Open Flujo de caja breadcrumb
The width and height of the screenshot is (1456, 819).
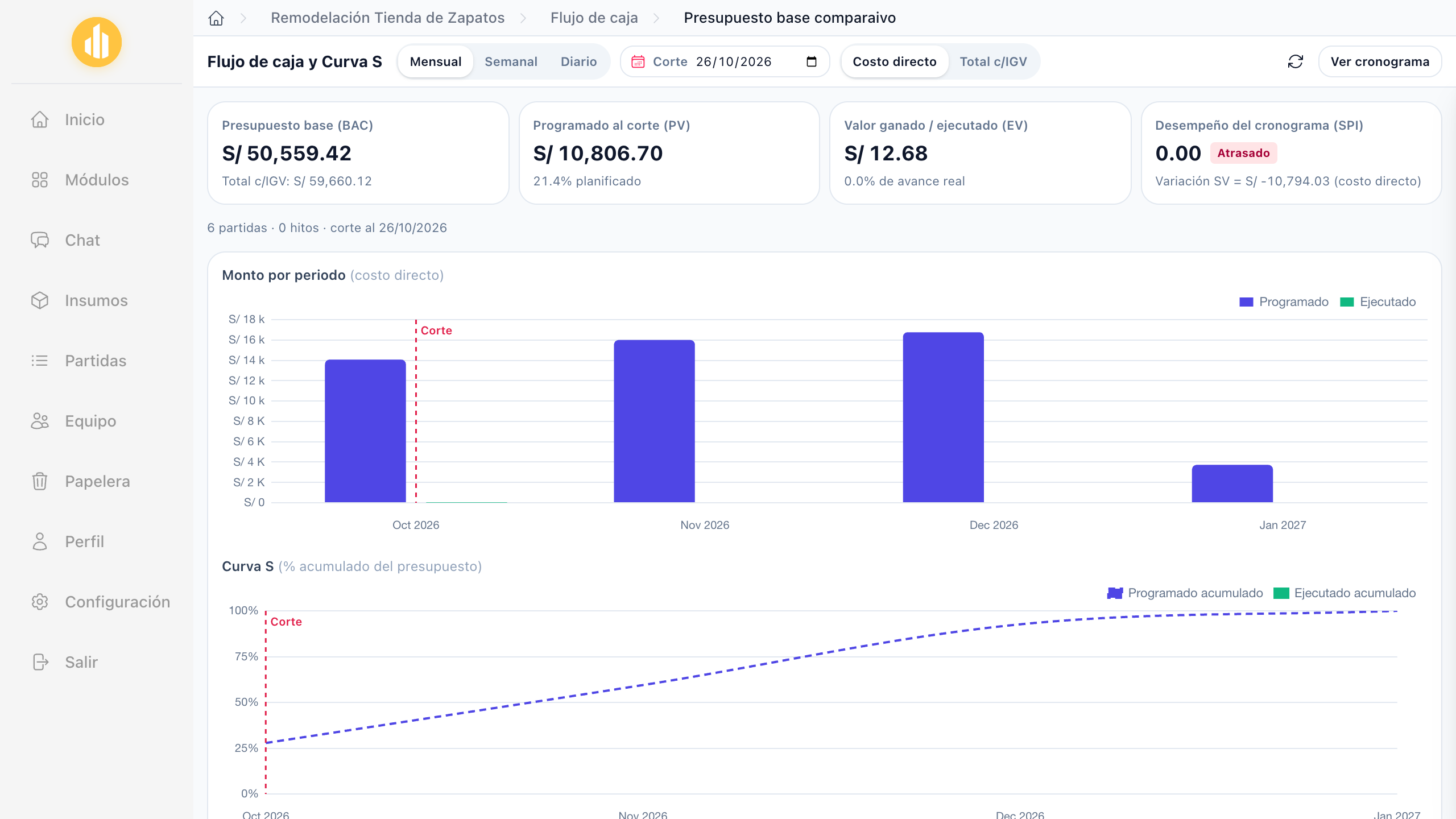click(594, 18)
